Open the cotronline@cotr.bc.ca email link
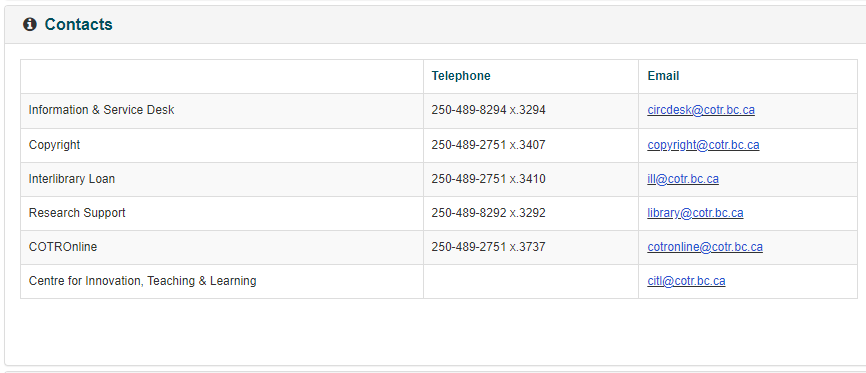The width and height of the screenshot is (866, 373). pos(705,247)
